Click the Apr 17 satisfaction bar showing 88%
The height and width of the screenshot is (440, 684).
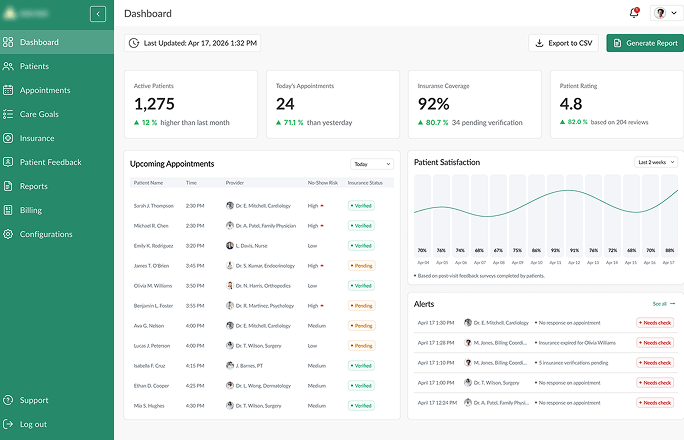coord(669,215)
